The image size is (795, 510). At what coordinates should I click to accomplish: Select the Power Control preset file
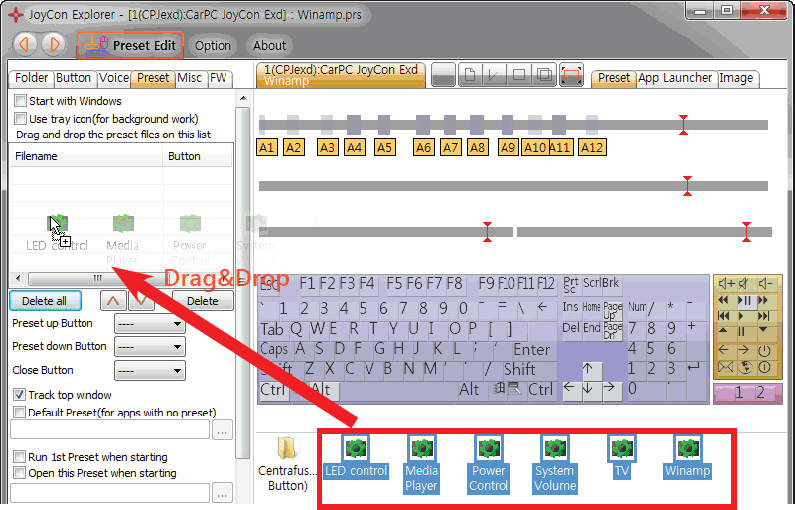[488, 463]
